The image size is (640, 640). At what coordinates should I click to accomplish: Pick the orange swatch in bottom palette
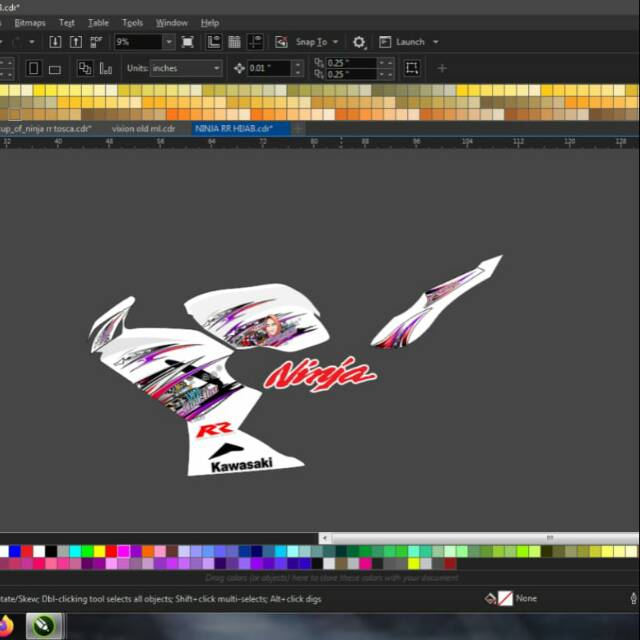click(148, 551)
